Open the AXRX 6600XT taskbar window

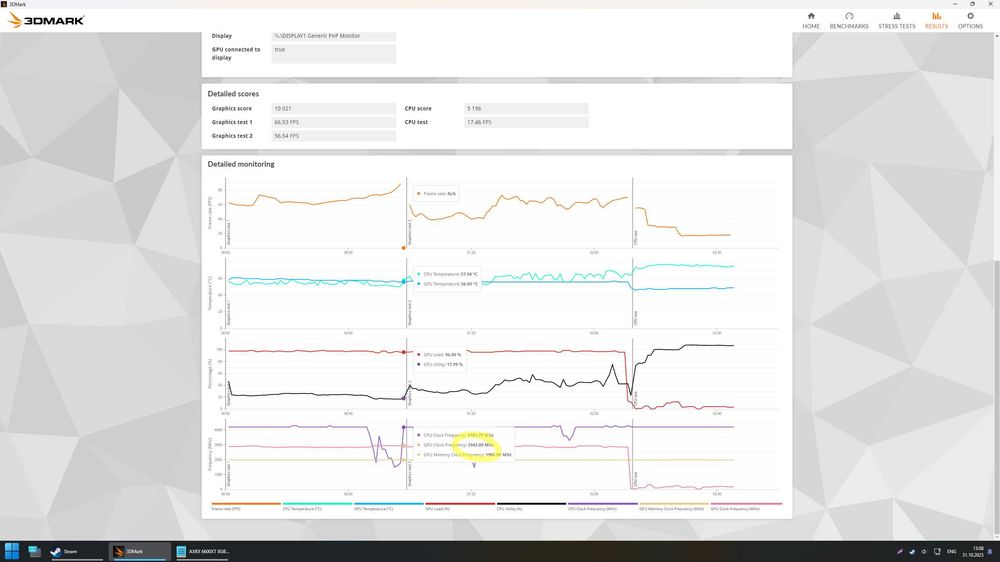point(203,551)
